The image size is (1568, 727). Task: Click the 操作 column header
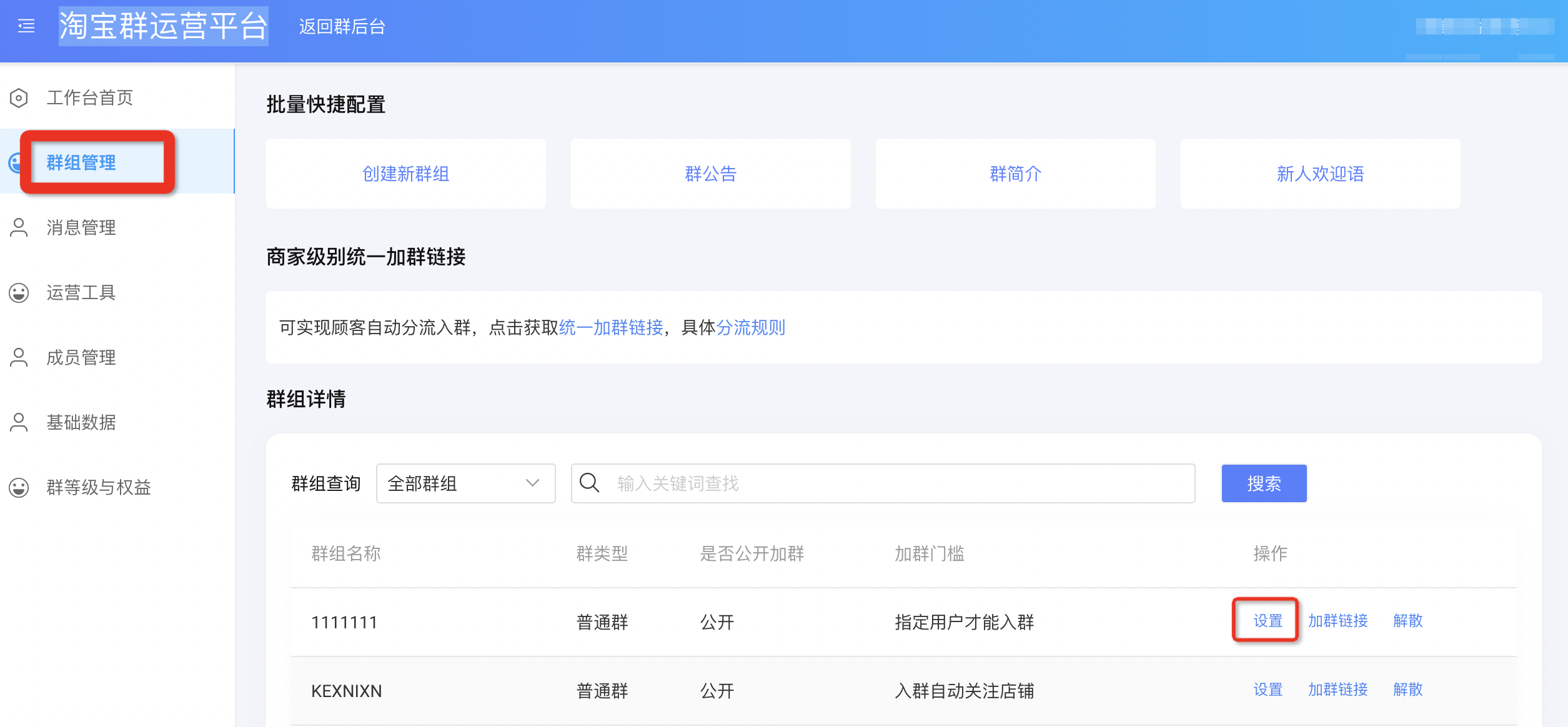pyautogui.click(x=1270, y=553)
